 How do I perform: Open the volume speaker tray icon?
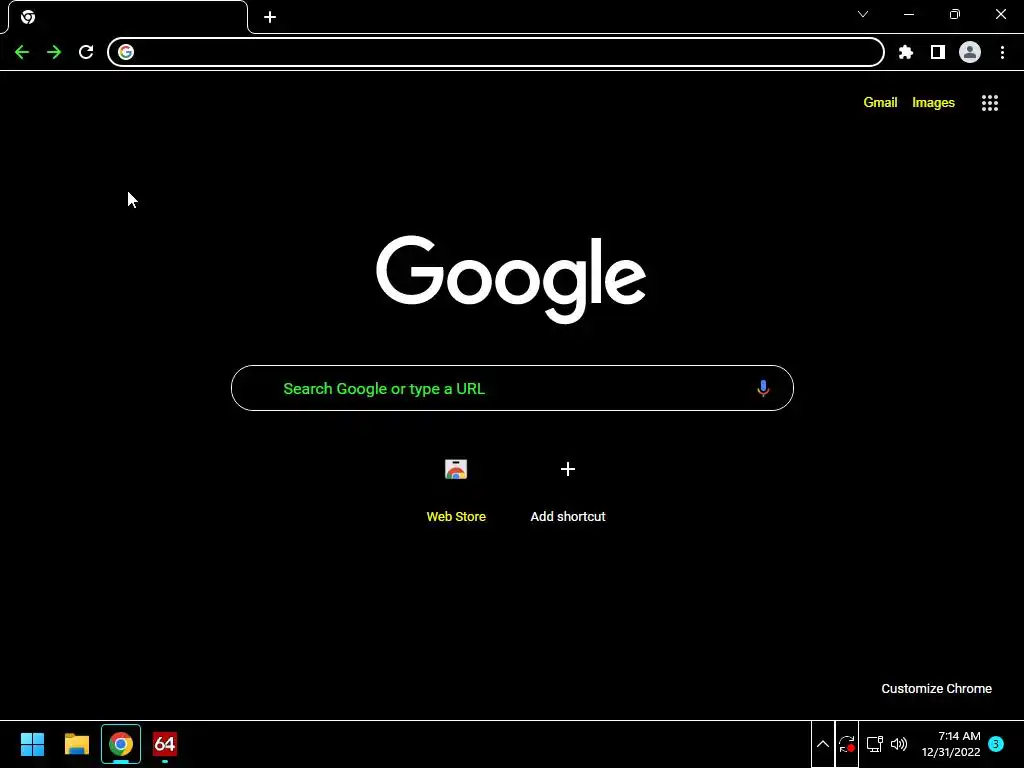point(899,744)
